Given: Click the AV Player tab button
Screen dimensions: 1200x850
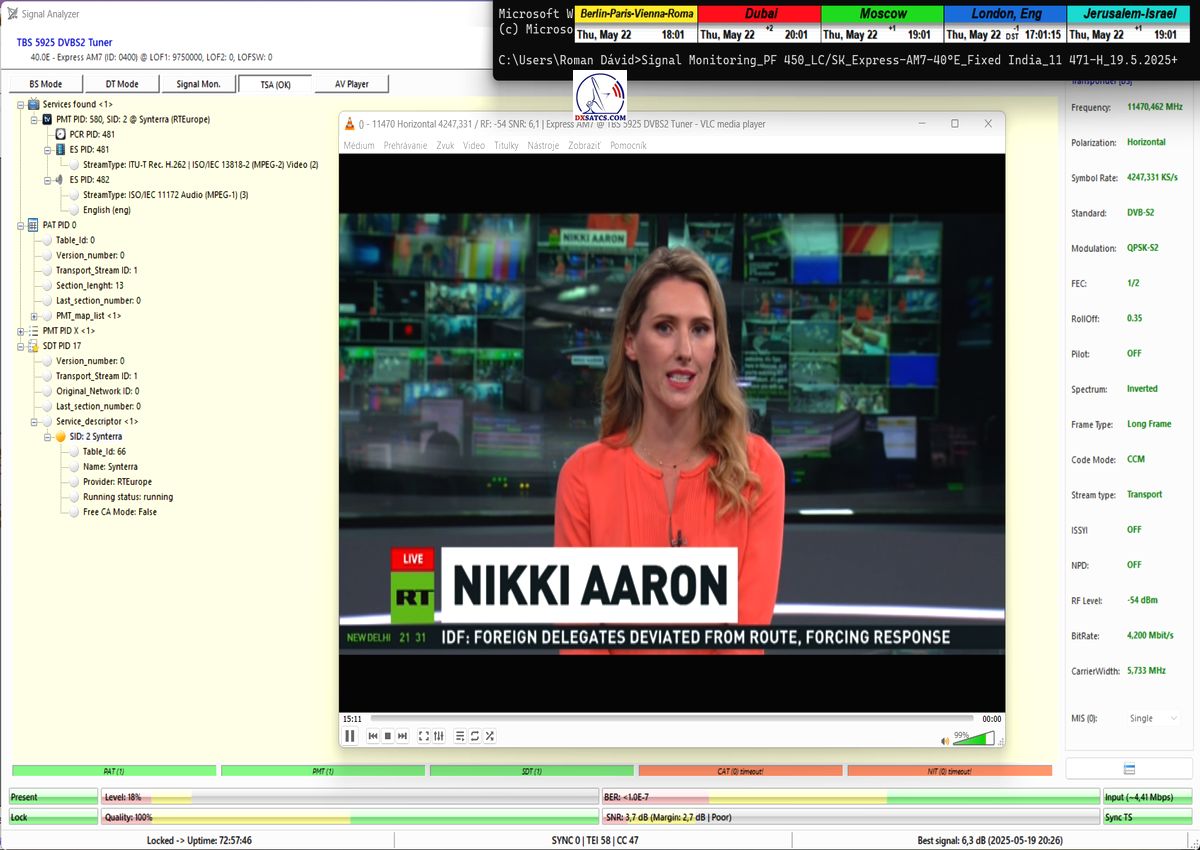Looking at the screenshot, I should [351, 84].
